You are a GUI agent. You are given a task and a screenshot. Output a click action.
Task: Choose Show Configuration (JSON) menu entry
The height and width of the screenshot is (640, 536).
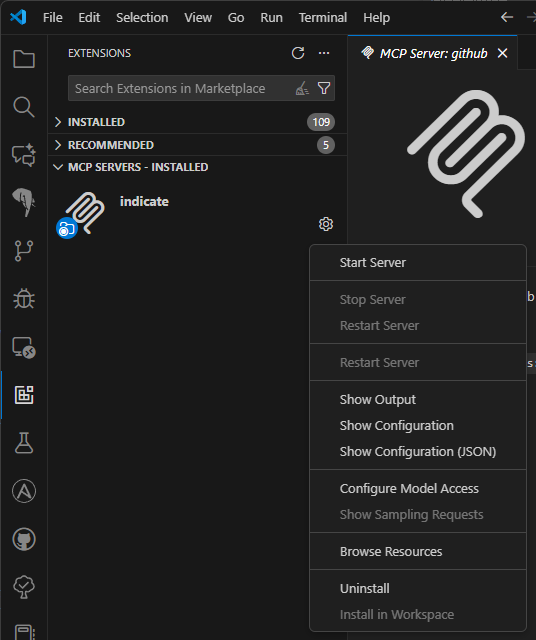[418, 452]
